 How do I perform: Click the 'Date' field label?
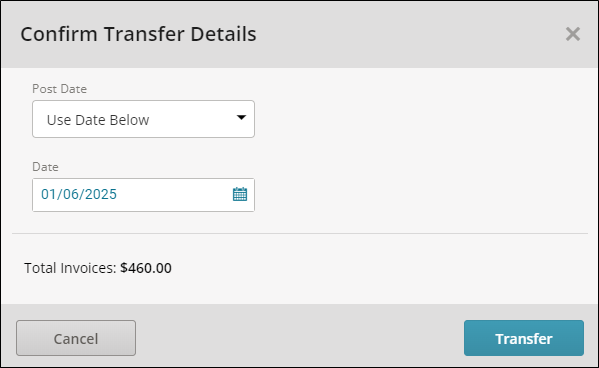click(x=45, y=167)
